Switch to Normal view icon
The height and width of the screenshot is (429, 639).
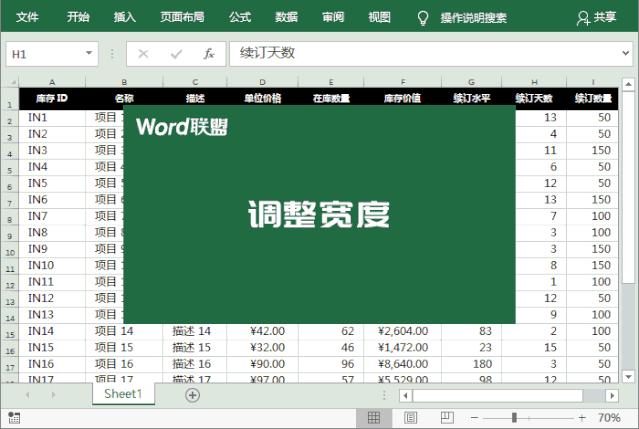point(374,418)
